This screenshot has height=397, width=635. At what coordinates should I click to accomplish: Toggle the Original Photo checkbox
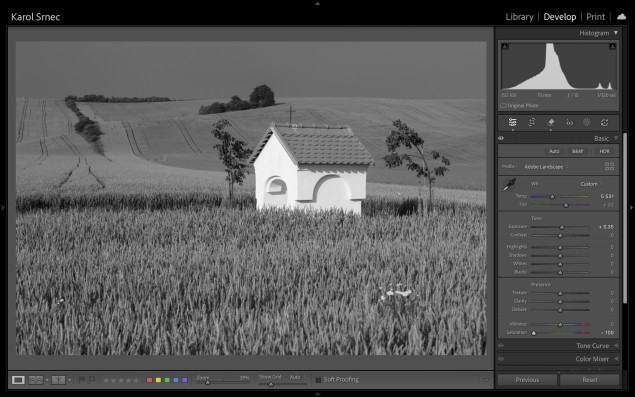503,106
